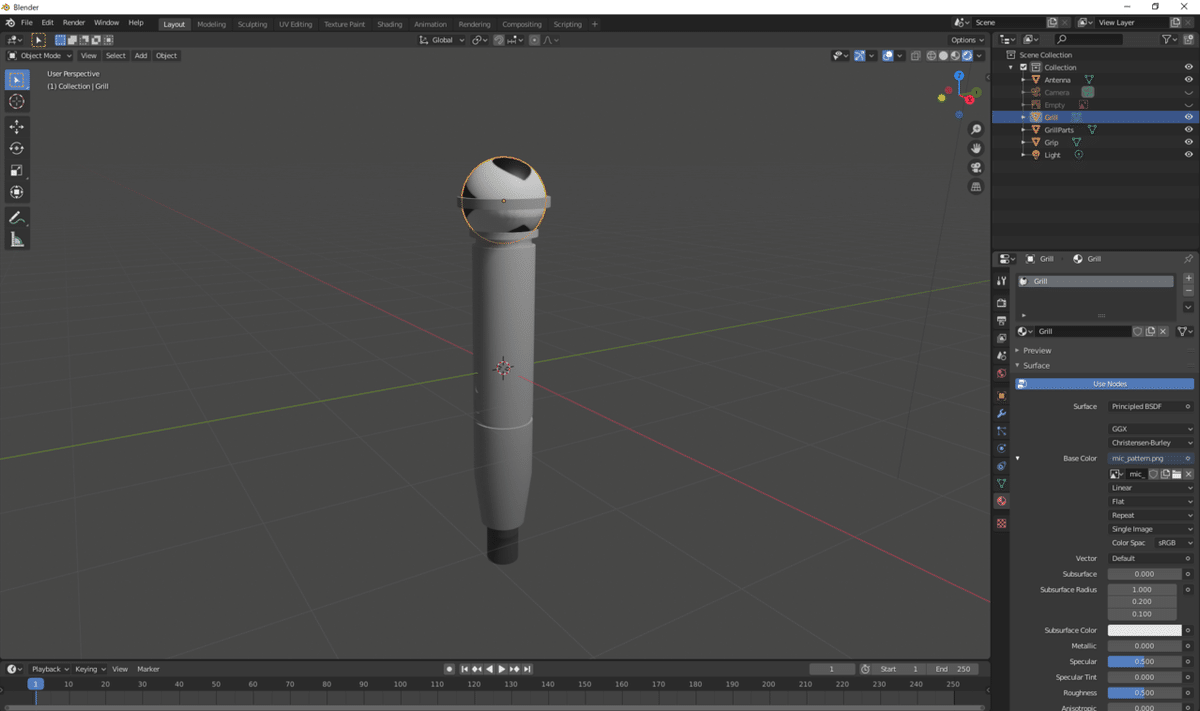Select the Transform tool
The image size is (1200, 711).
(17, 192)
